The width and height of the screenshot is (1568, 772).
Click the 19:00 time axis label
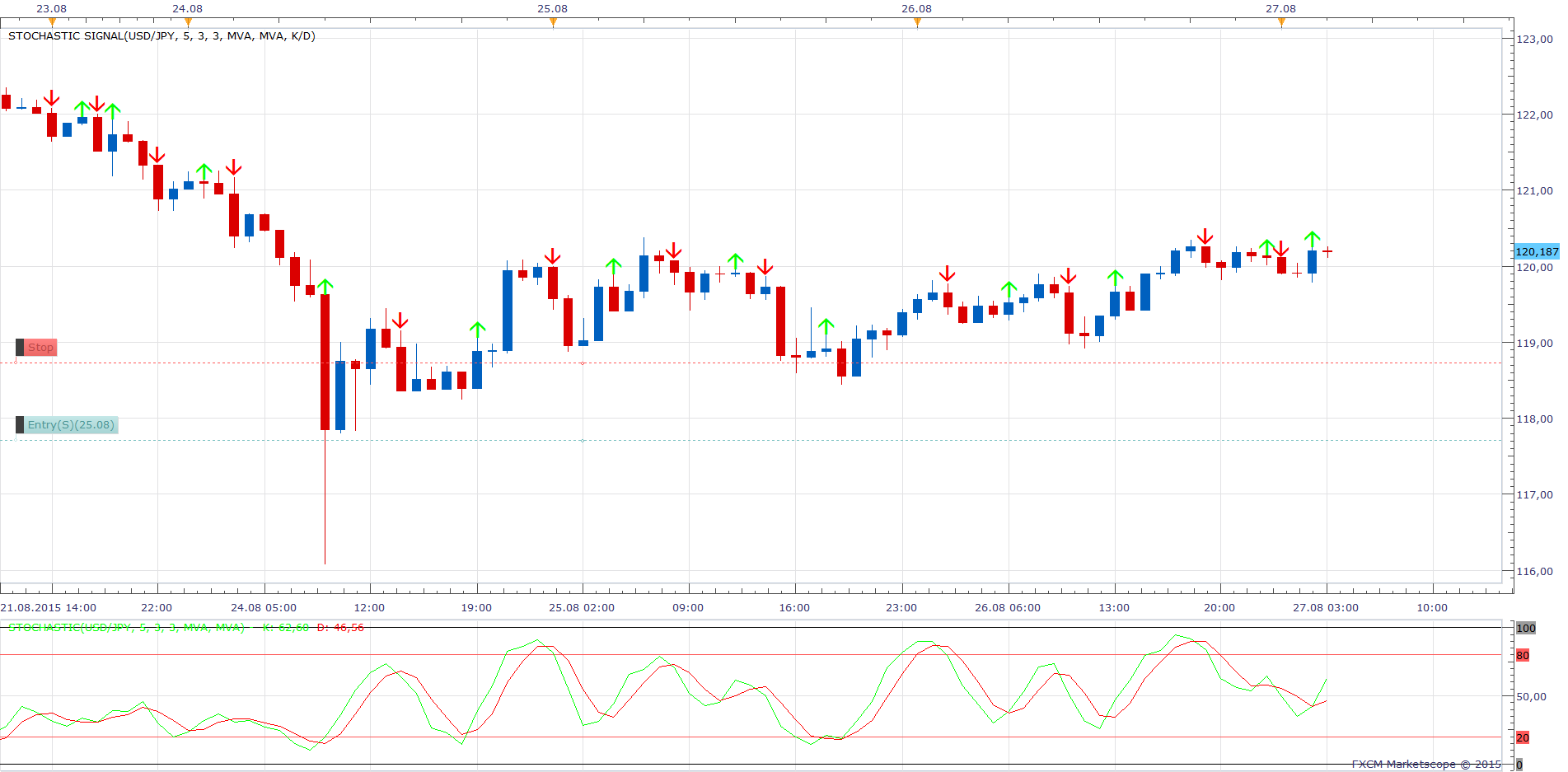476,608
